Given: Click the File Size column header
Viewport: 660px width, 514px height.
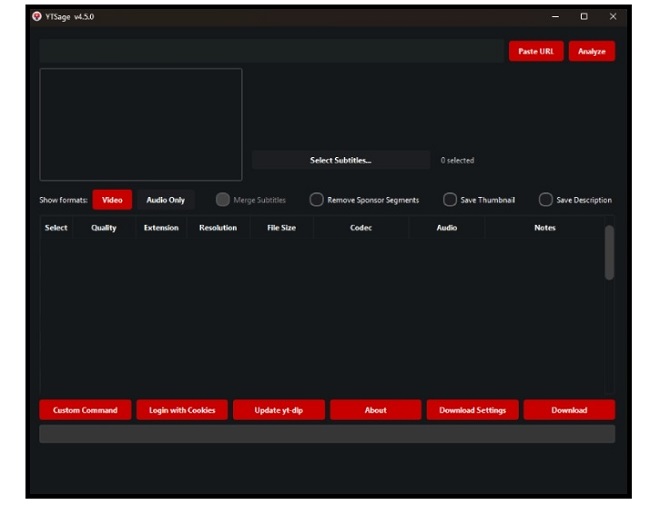Looking at the screenshot, I should pos(281,228).
